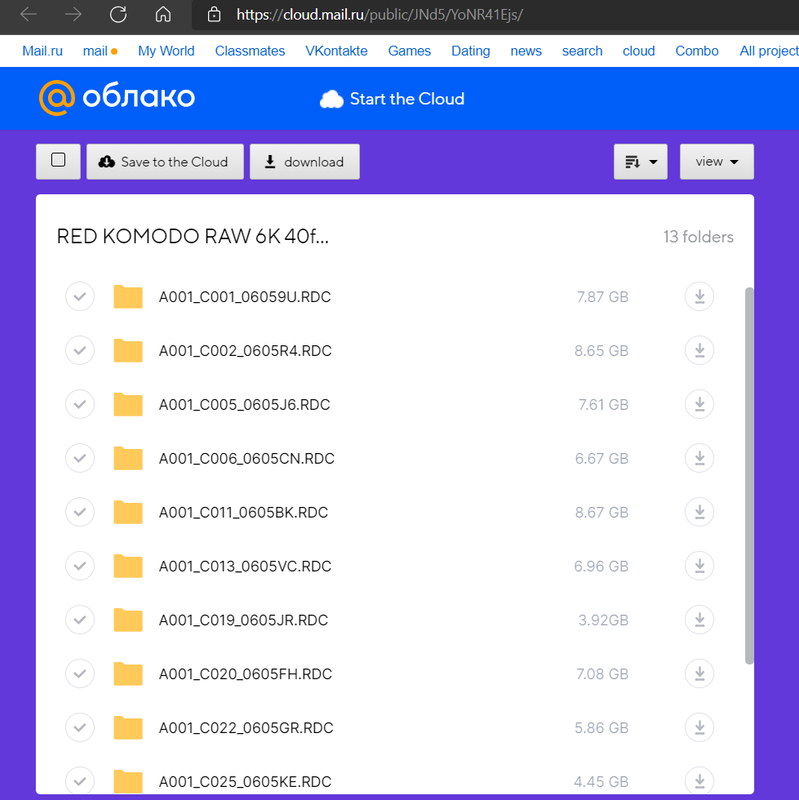Screen dimensions: 799x800
Task: Select A001_C022_0605GR.RDC with its round checkmark
Action: [80, 727]
